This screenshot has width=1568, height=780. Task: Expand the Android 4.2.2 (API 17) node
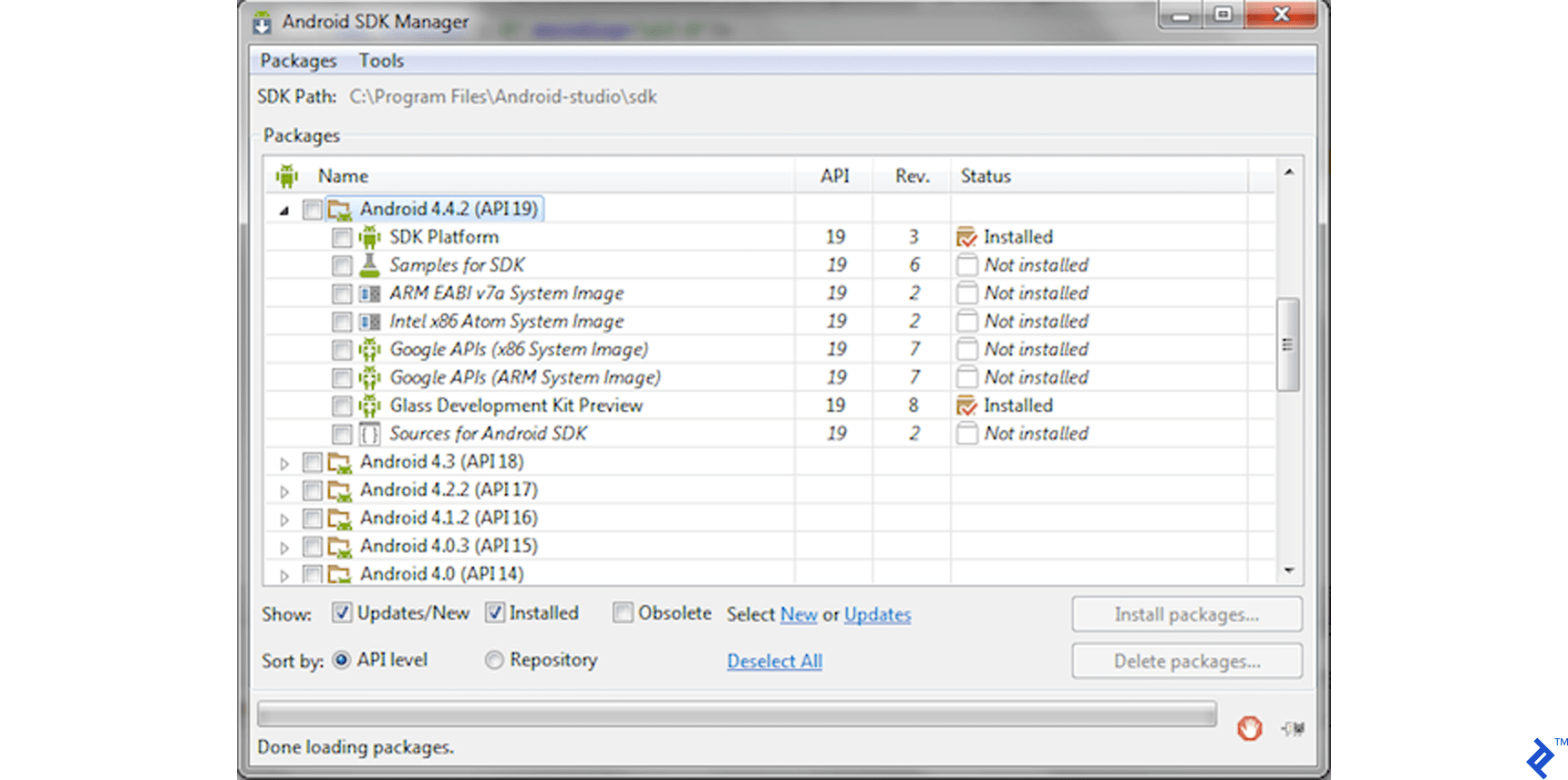pyautogui.click(x=284, y=492)
